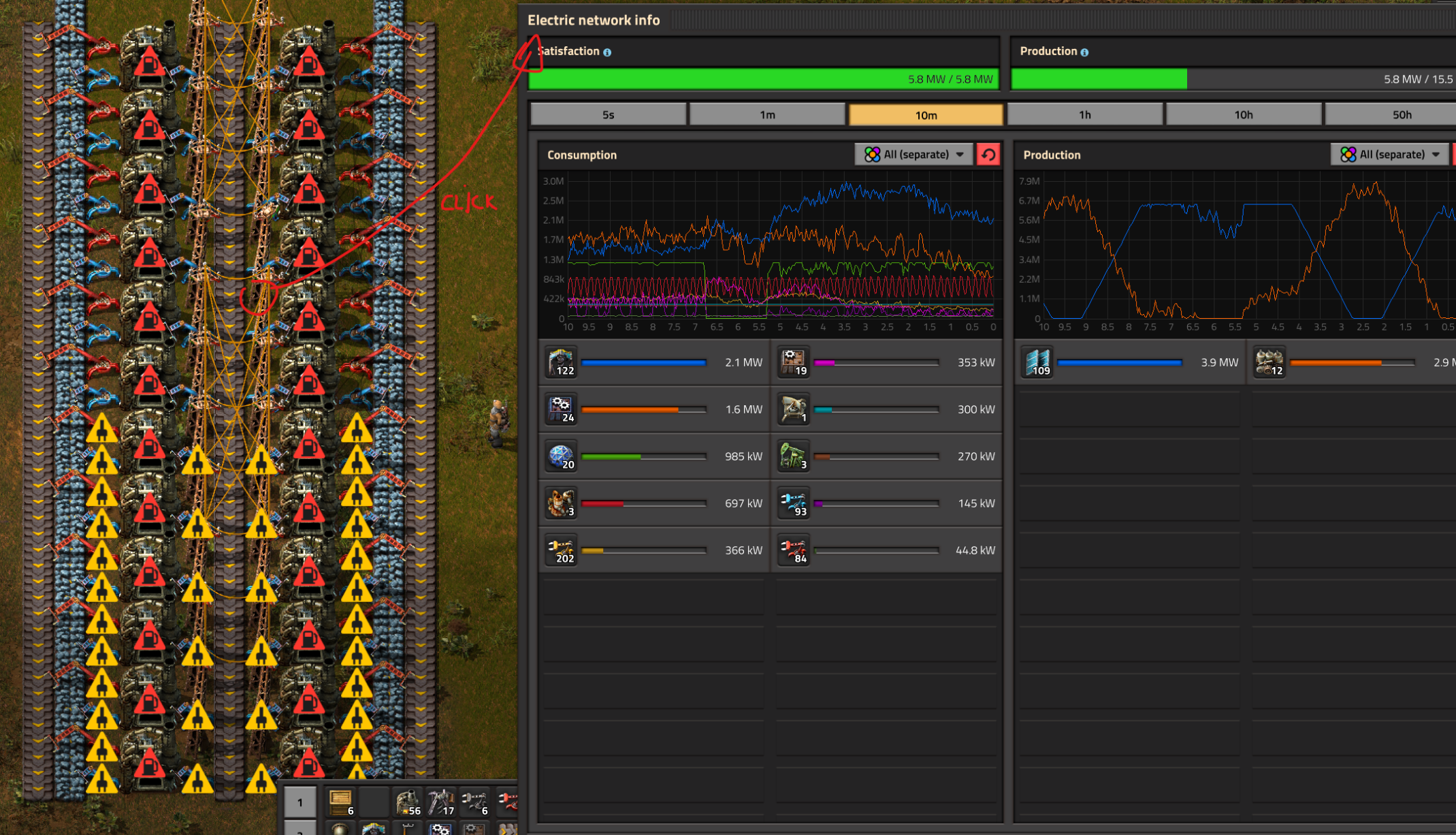Select the stone furnace quickbar slot (56)
1456x835 pixels.
[408, 802]
